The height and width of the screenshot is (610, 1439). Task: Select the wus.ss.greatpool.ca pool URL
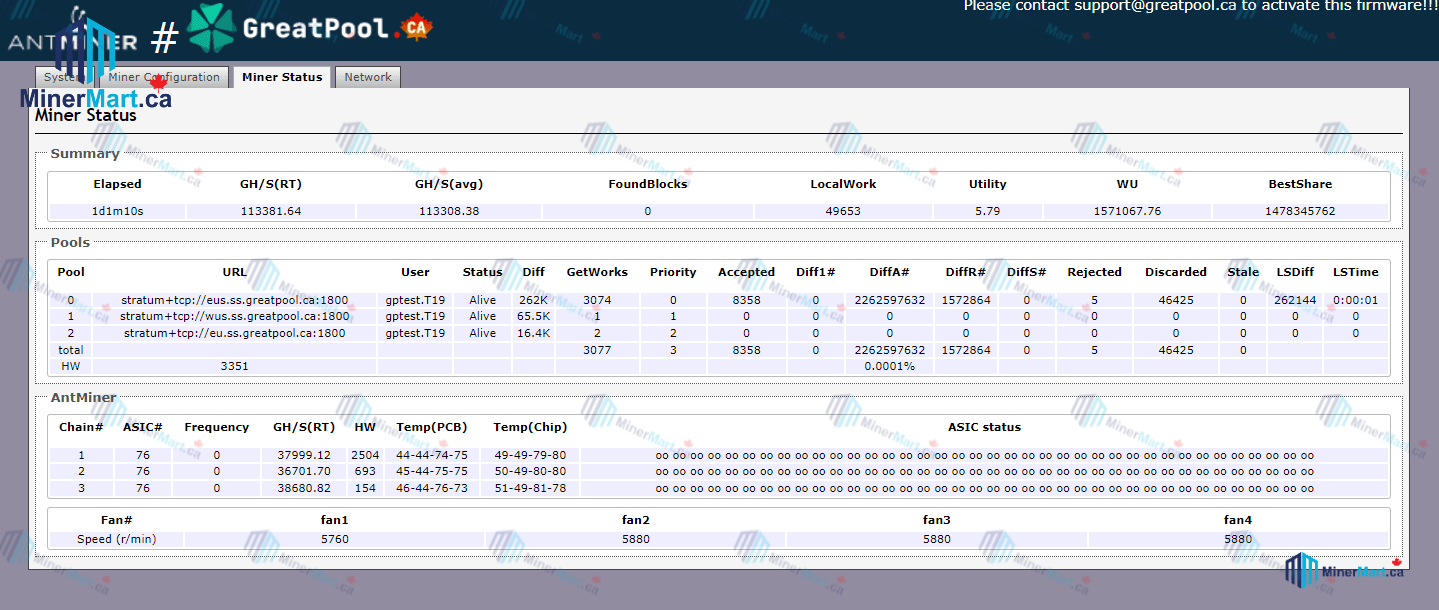[235, 317]
